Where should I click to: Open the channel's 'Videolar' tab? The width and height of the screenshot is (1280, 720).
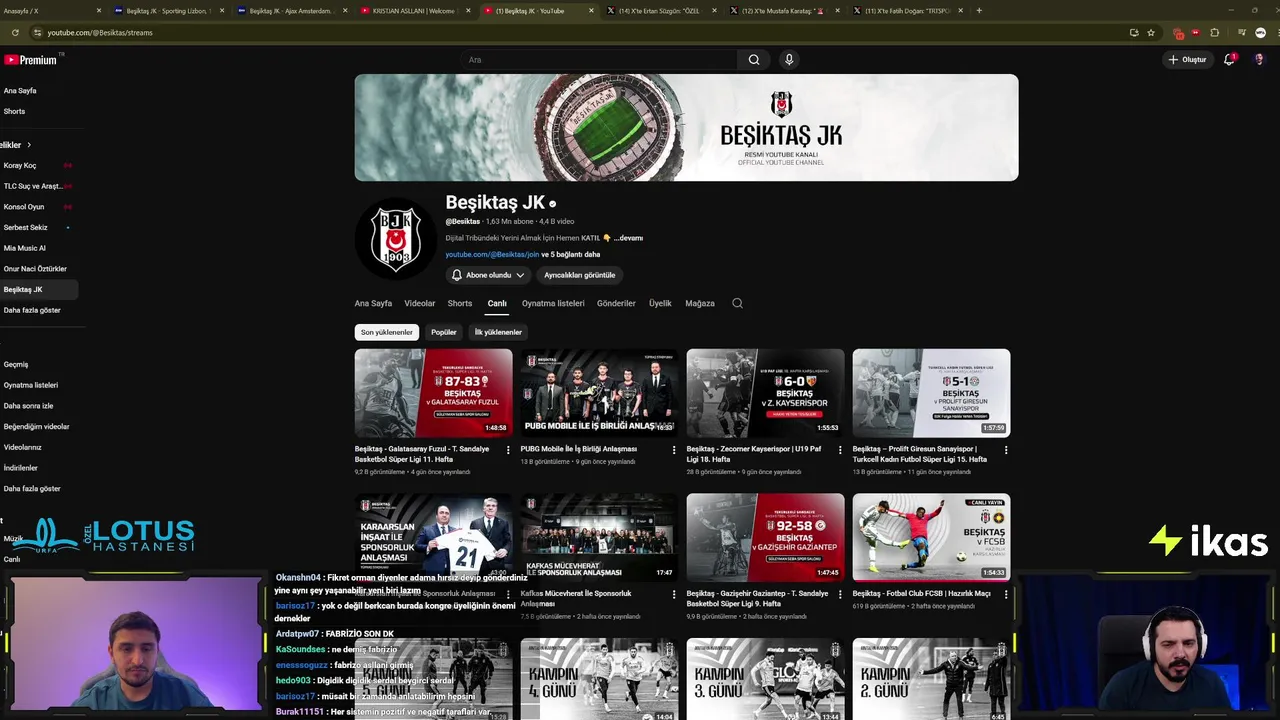pyautogui.click(x=420, y=303)
